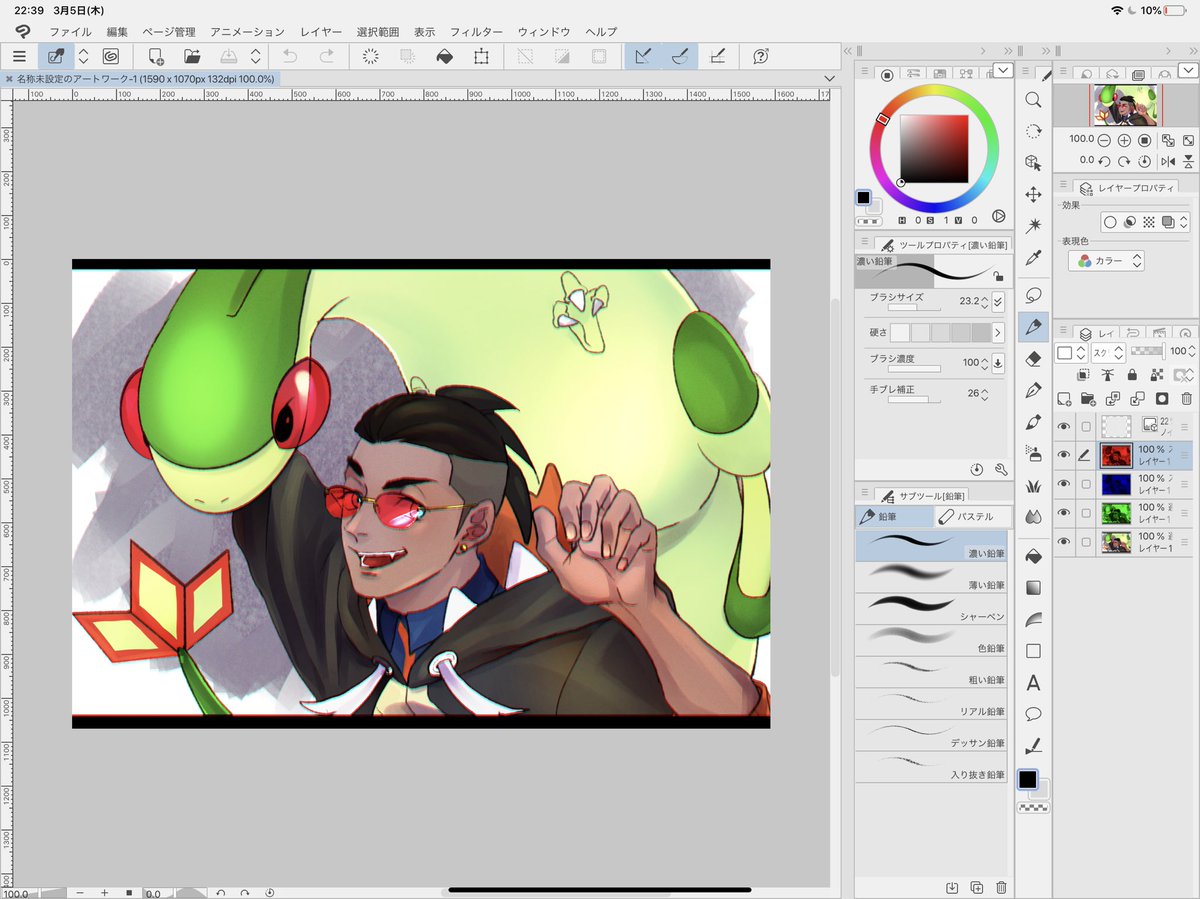1200x899 pixels.
Task: Choose the シャーペン brush
Action: (x=931, y=609)
